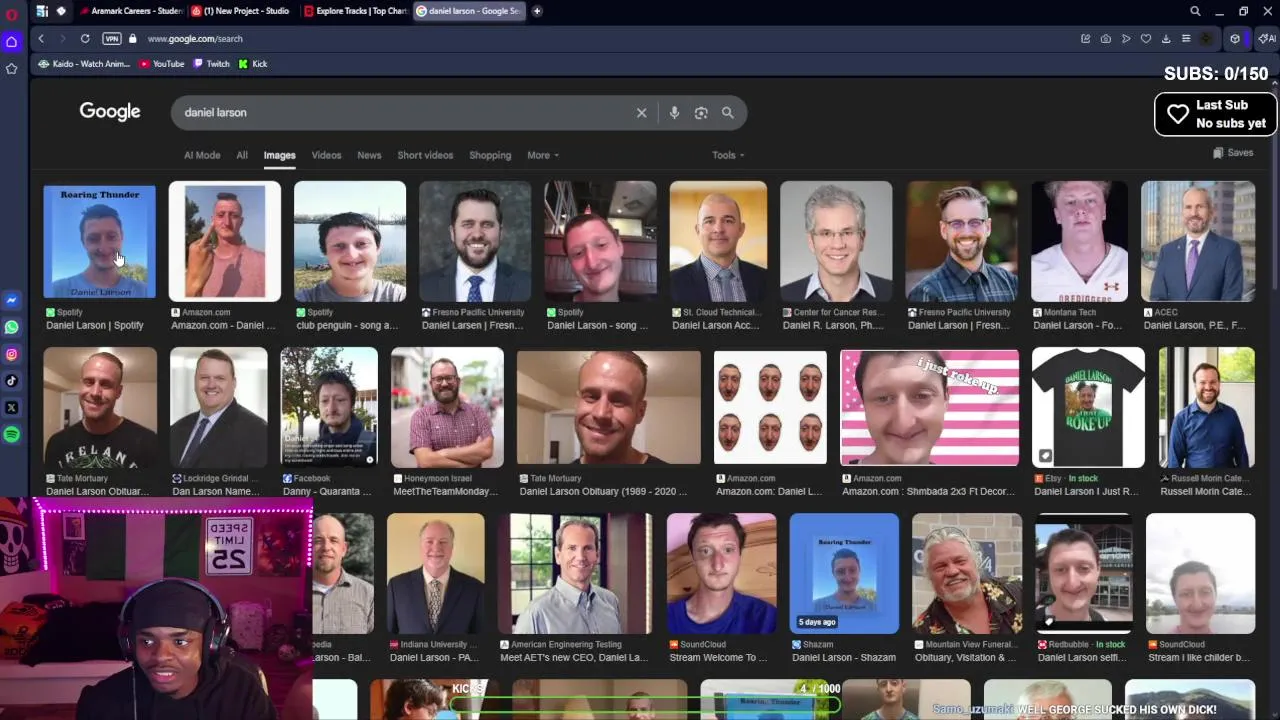Select the All results tab

pyautogui.click(x=242, y=155)
